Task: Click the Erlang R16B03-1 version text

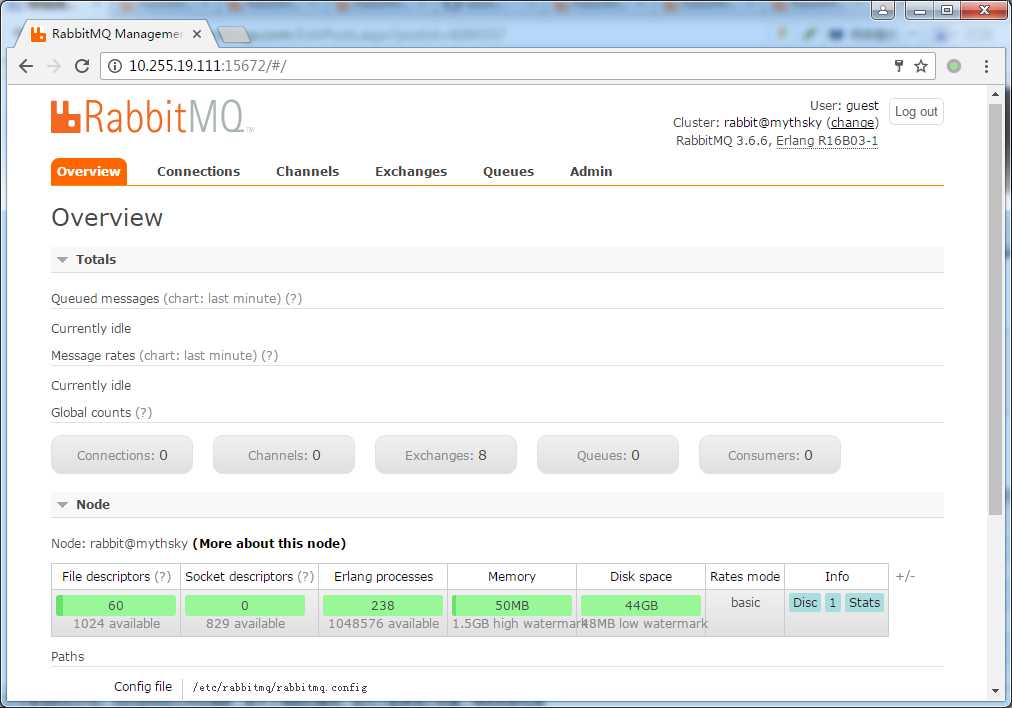Action: [827, 141]
